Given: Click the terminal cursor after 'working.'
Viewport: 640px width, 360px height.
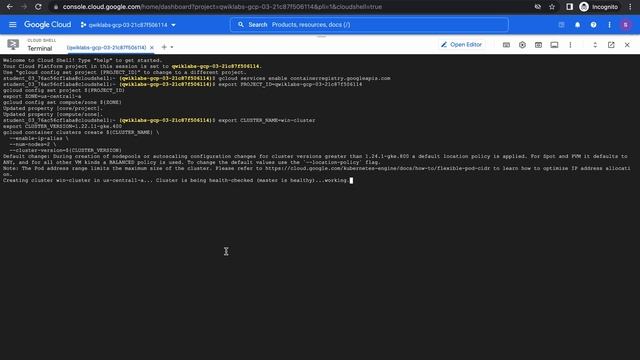Looking at the screenshot, I should pyautogui.click(x=351, y=180).
